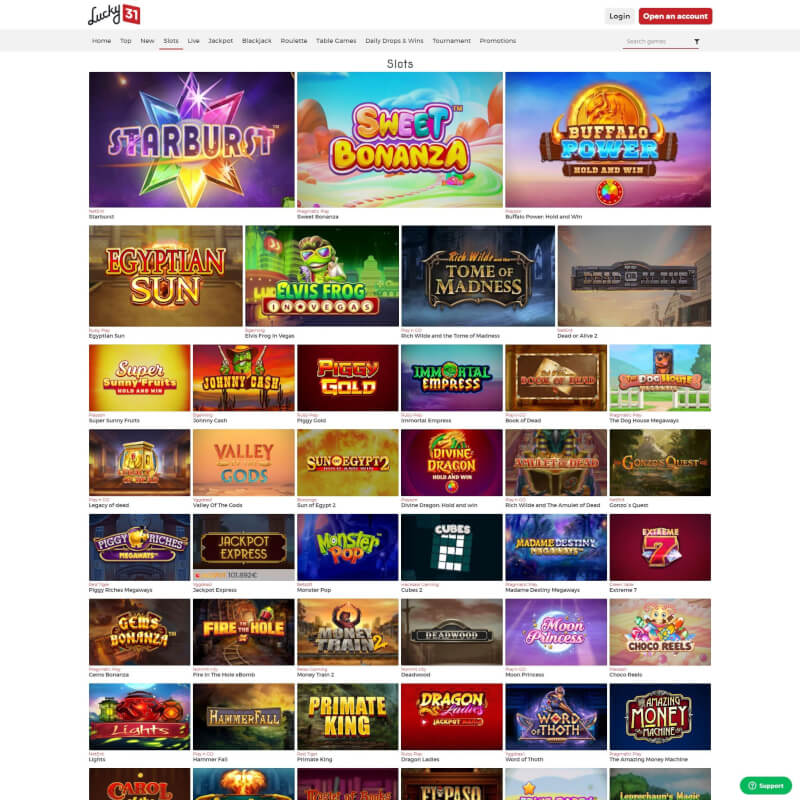Select the Buffalo Power Hold and Win tile
800x800 pixels.
608,139
